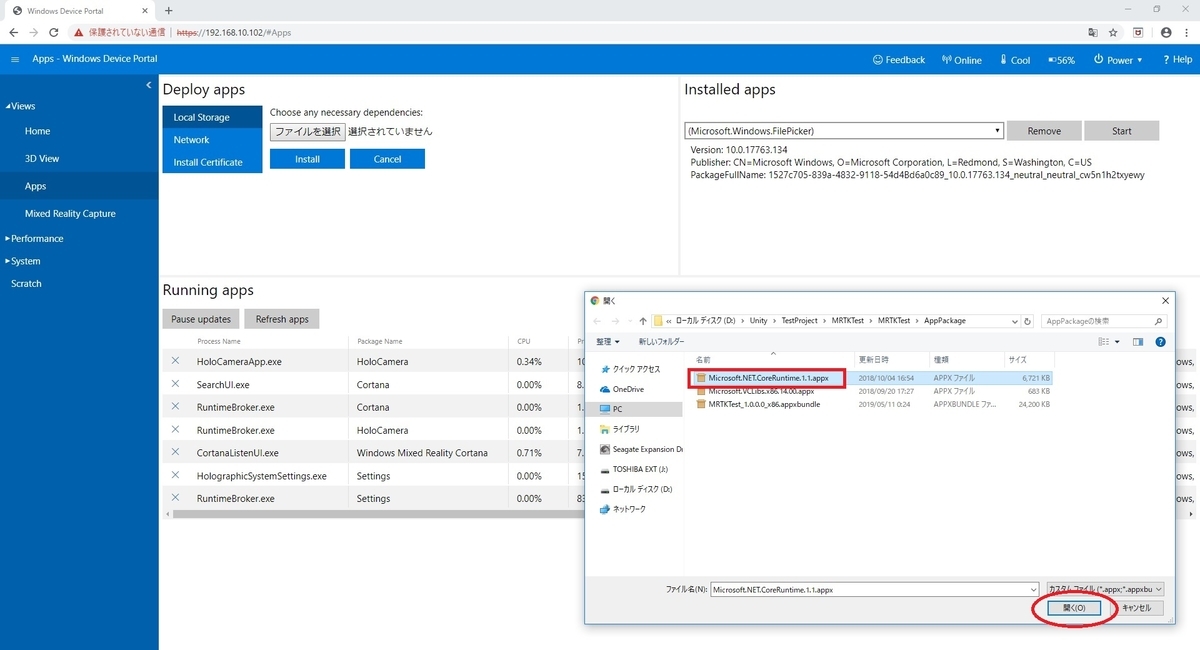Screen dimensions: 1200x650
Task: Click Start for the installed app
Action: click(1121, 131)
